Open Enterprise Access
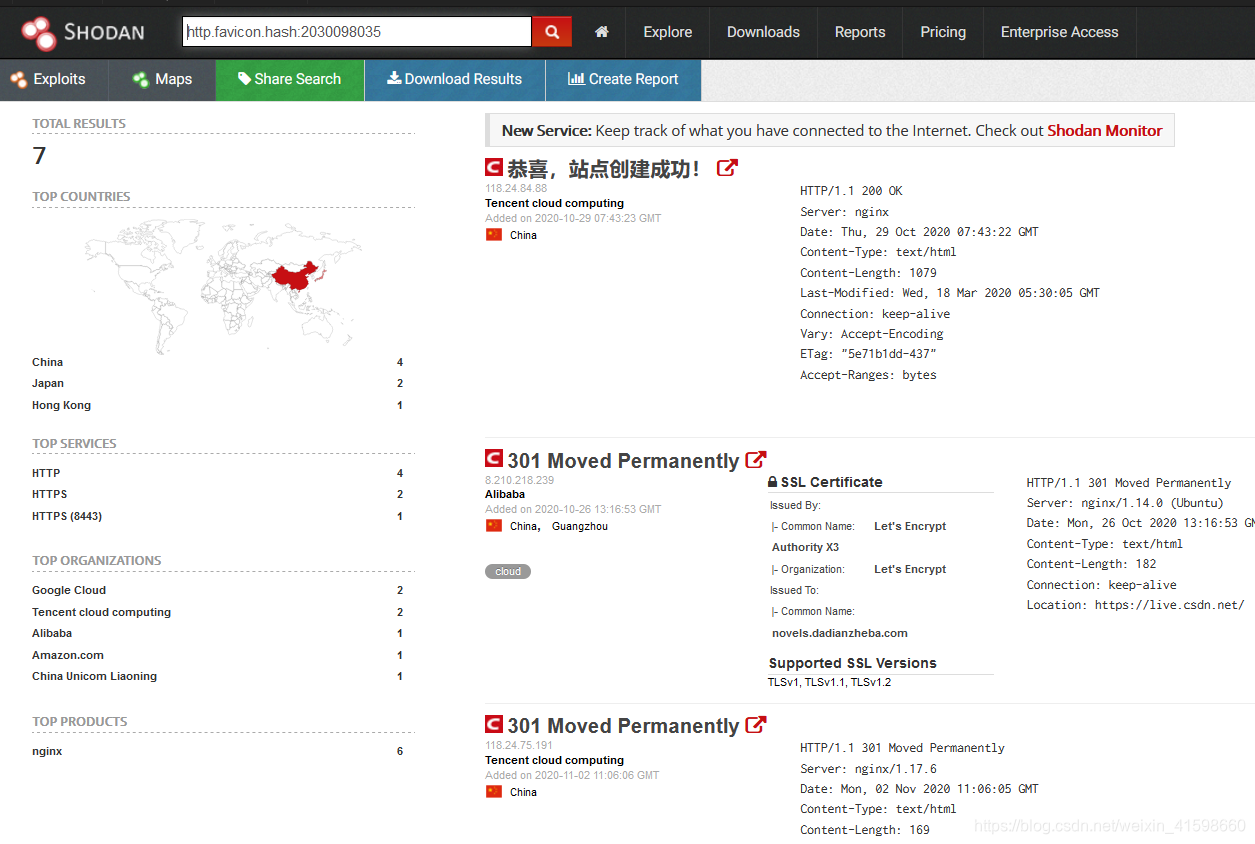Image resolution: width=1255 pixels, height=844 pixels. [1059, 32]
